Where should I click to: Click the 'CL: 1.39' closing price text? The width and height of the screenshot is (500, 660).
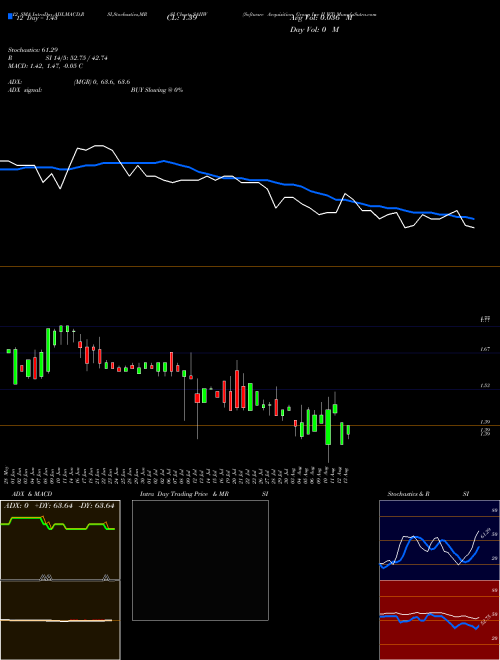(x=181, y=19)
